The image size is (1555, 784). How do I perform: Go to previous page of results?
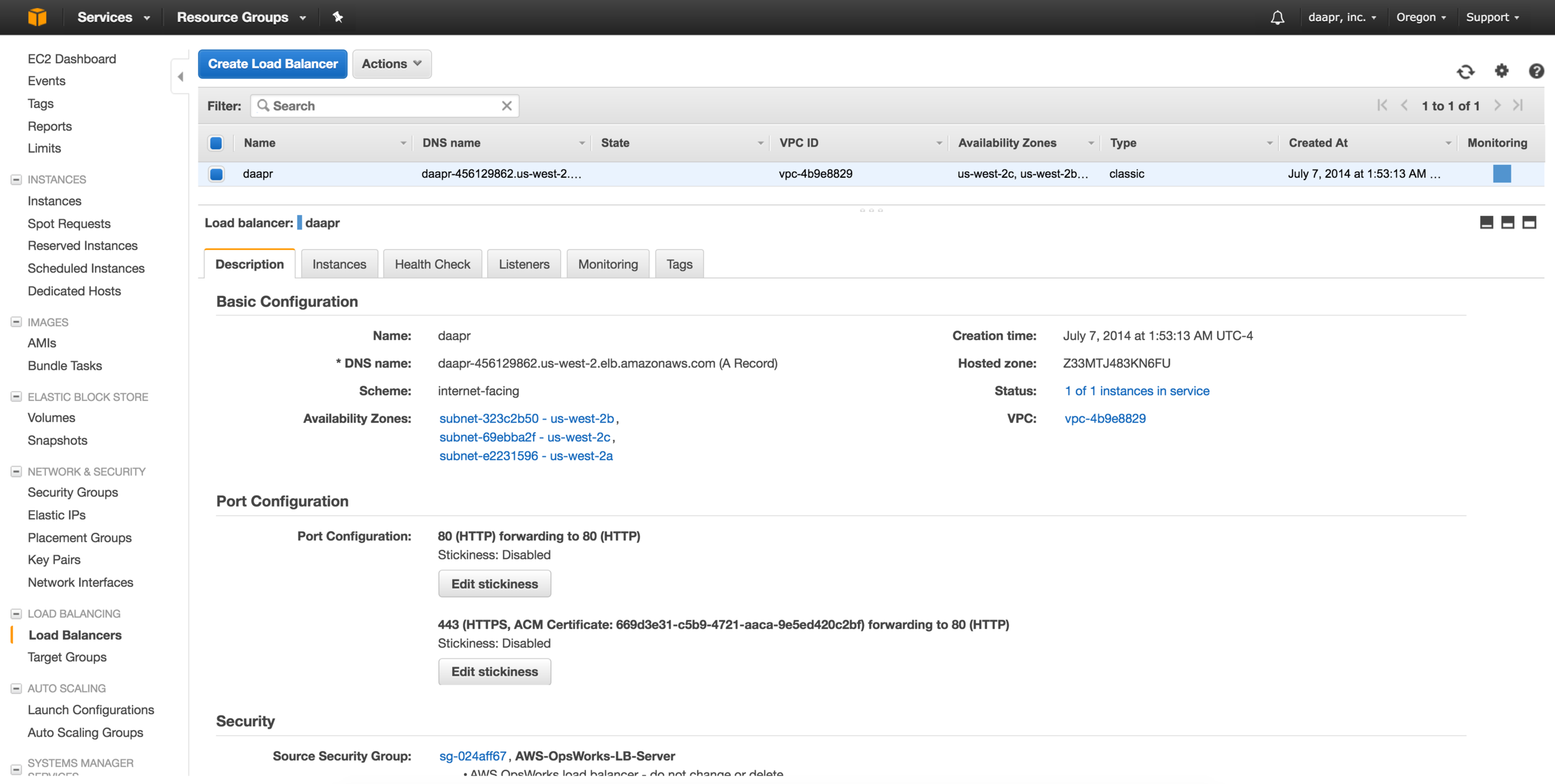(1404, 105)
